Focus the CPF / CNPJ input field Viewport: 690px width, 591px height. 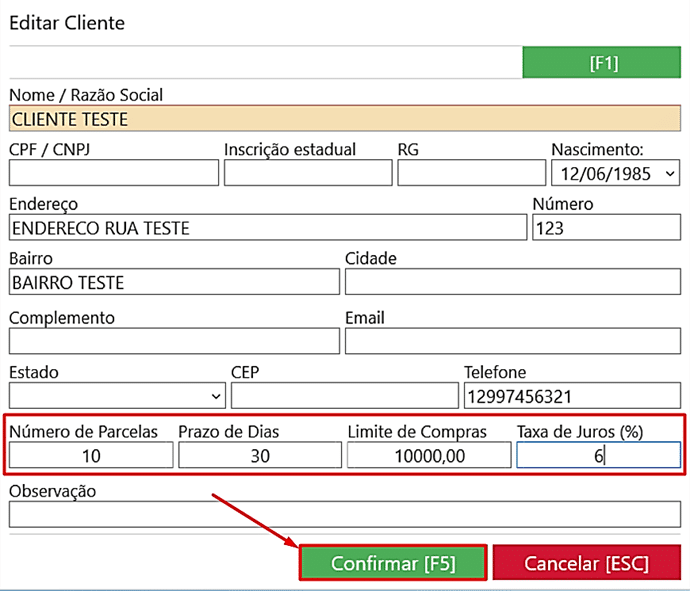click(113, 173)
